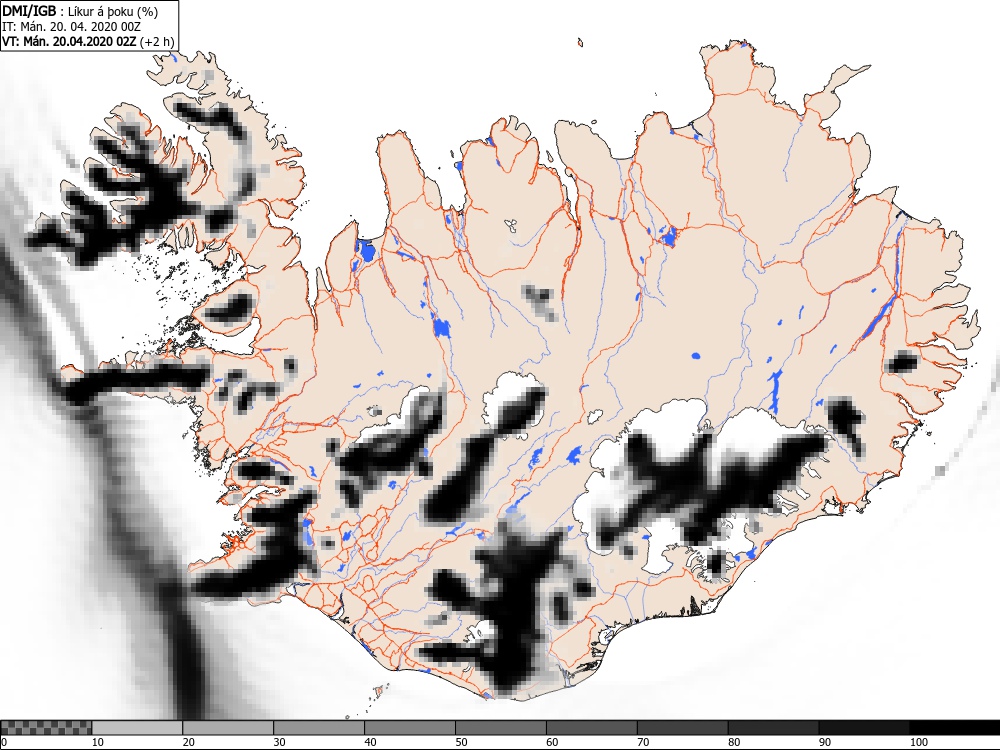The image size is (1000, 750).
Task: Click the 80–90 legend swatch
Action: (773, 728)
